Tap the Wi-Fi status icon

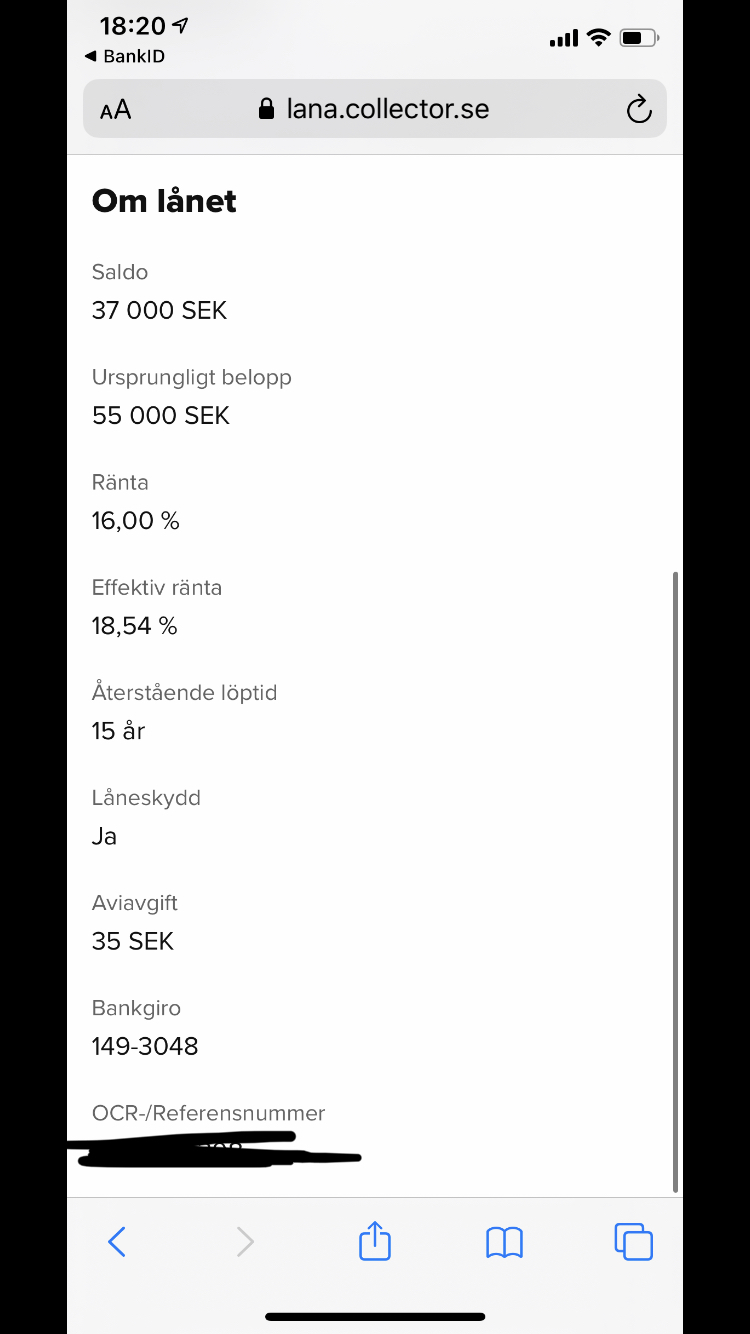coord(598,38)
